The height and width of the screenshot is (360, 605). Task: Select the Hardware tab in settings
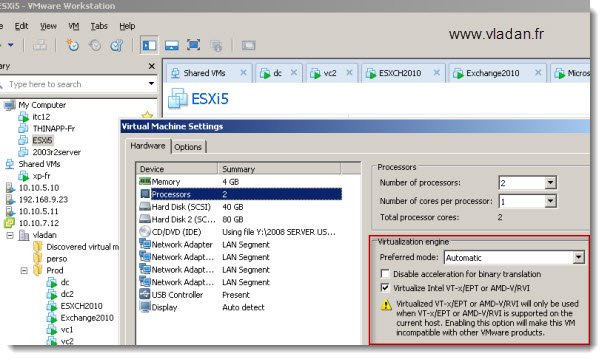(x=148, y=146)
